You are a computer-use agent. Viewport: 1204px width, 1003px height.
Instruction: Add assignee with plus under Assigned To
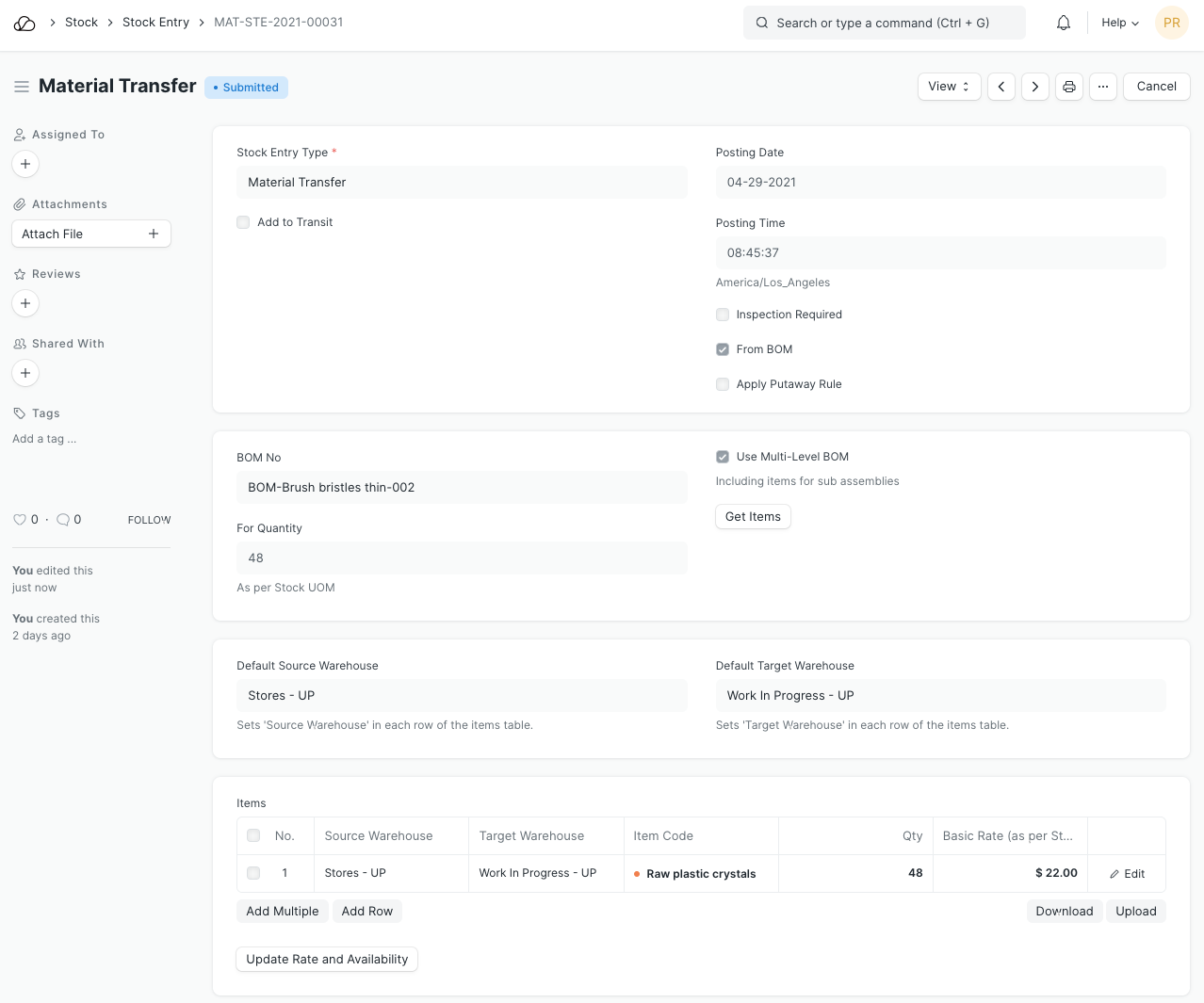click(x=25, y=164)
